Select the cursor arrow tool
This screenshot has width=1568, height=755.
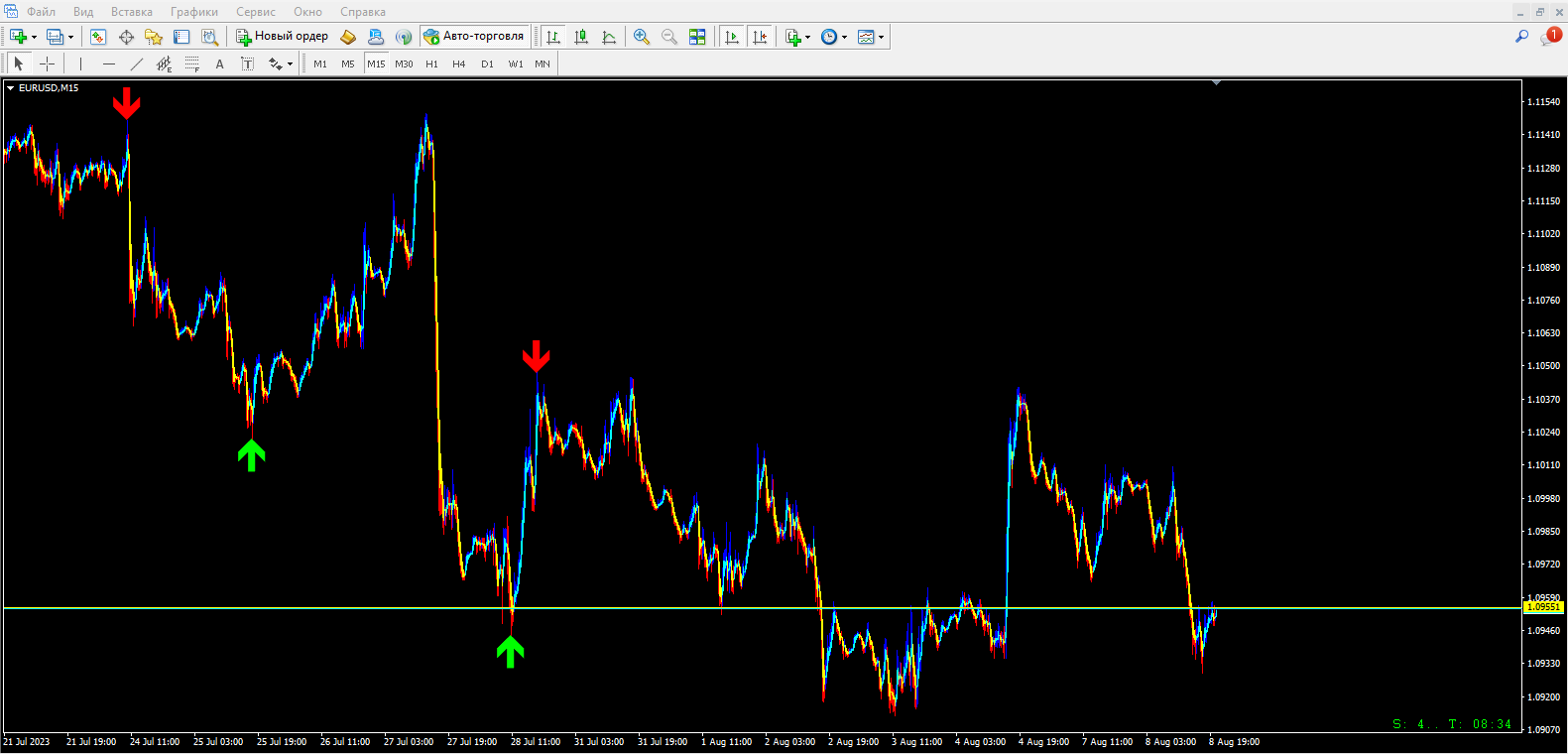[x=18, y=63]
